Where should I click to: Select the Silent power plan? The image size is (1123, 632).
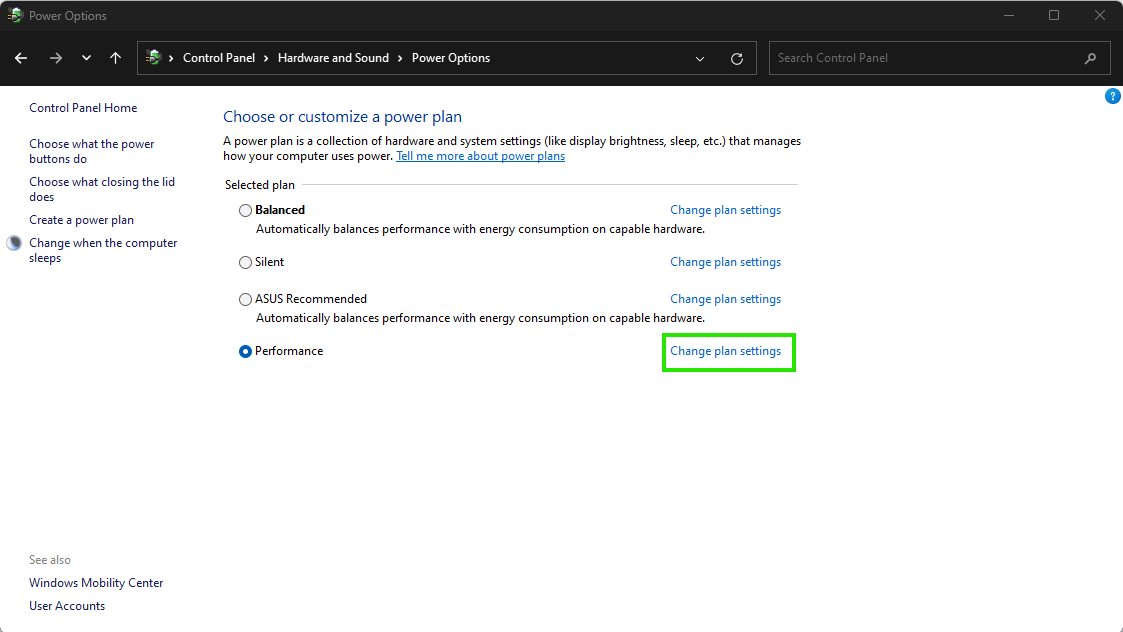click(x=245, y=263)
